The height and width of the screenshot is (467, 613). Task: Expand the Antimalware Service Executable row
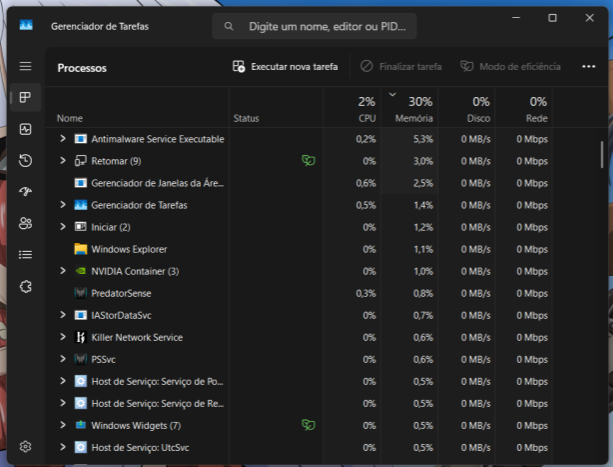[x=63, y=138]
